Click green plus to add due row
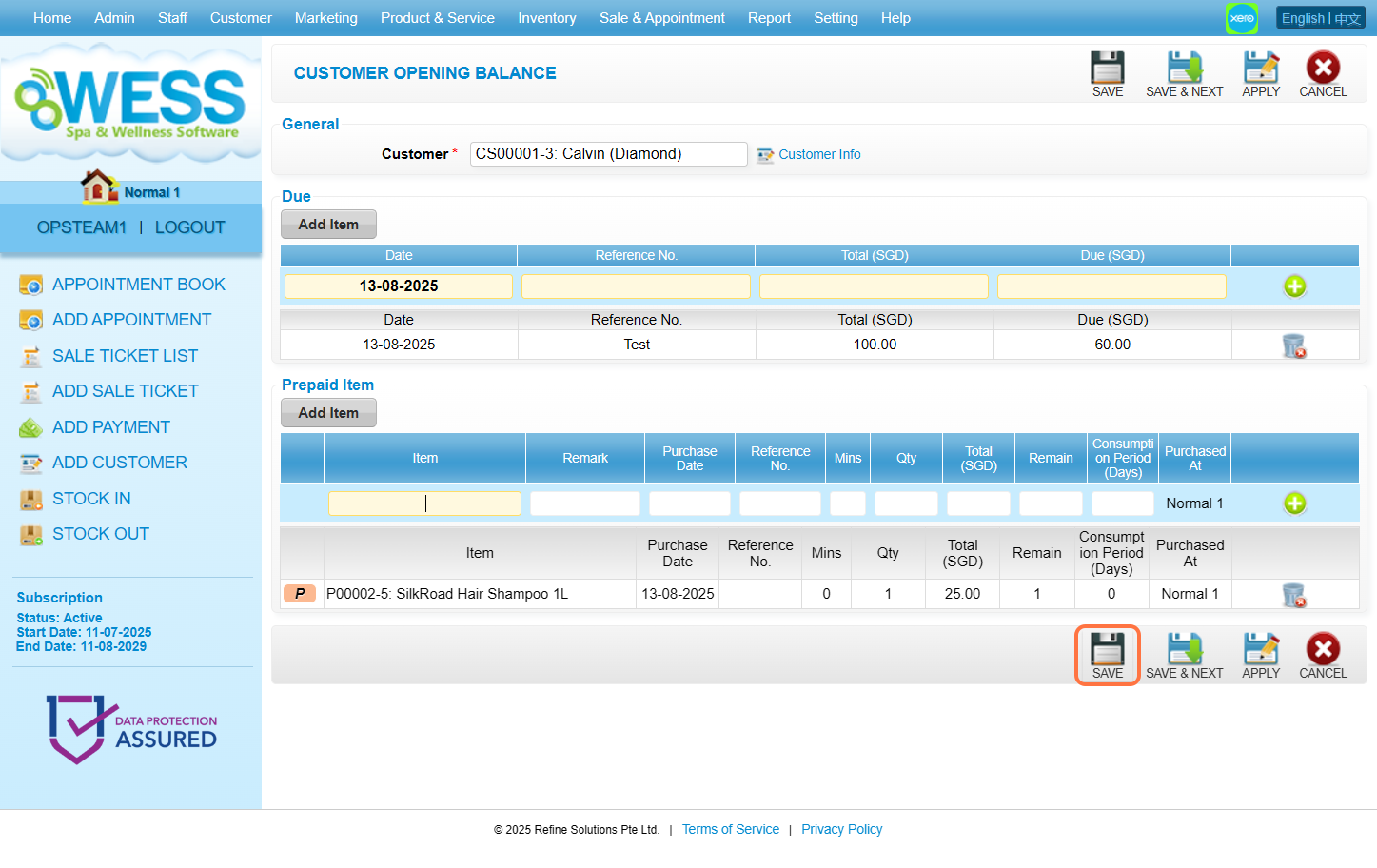1377x868 pixels. coord(1294,286)
